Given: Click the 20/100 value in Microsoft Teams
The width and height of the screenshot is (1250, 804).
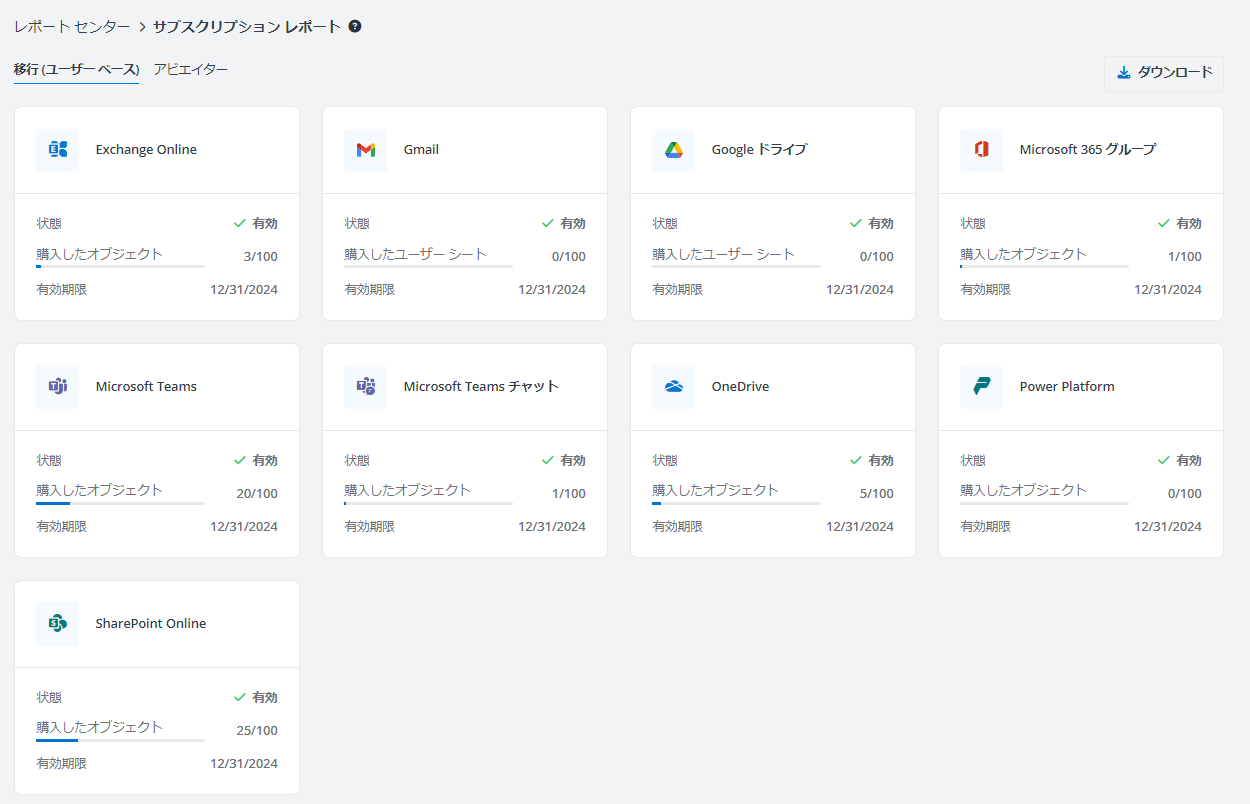Looking at the screenshot, I should click(x=257, y=494).
